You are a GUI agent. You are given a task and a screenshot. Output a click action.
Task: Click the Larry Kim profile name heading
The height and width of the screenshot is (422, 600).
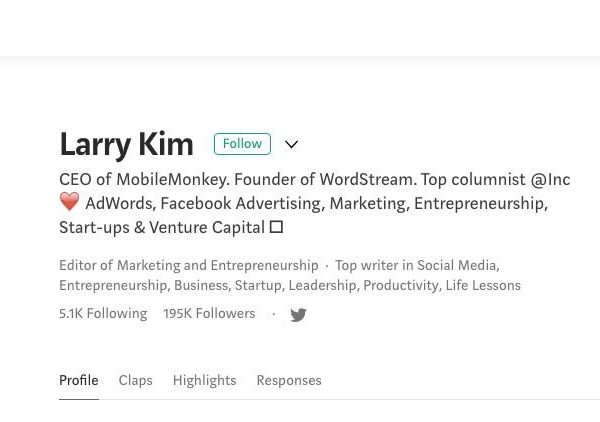tap(126, 144)
